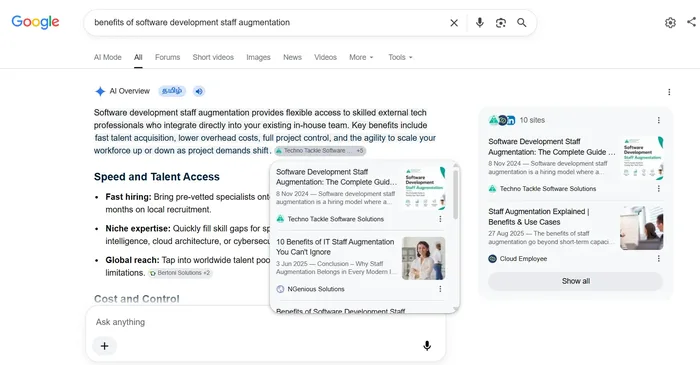Open sidebar Software Development Staff Augmentation guide link
The height and width of the screenshot is (365, 700).
(552, 147)
